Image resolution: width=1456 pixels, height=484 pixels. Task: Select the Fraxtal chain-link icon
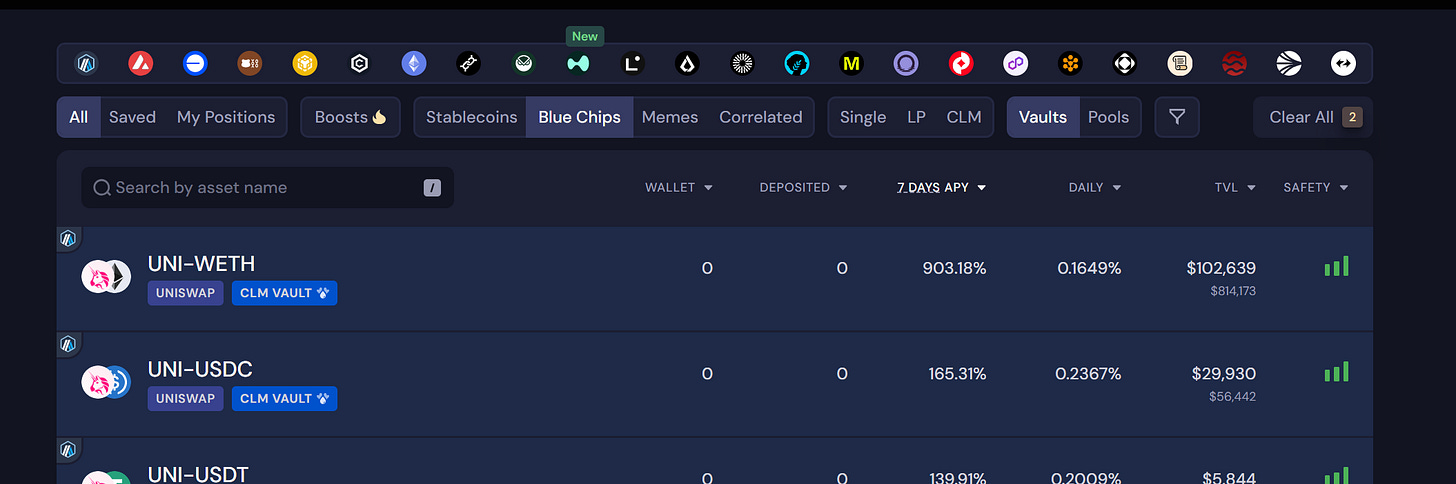(x=469, y=64)
